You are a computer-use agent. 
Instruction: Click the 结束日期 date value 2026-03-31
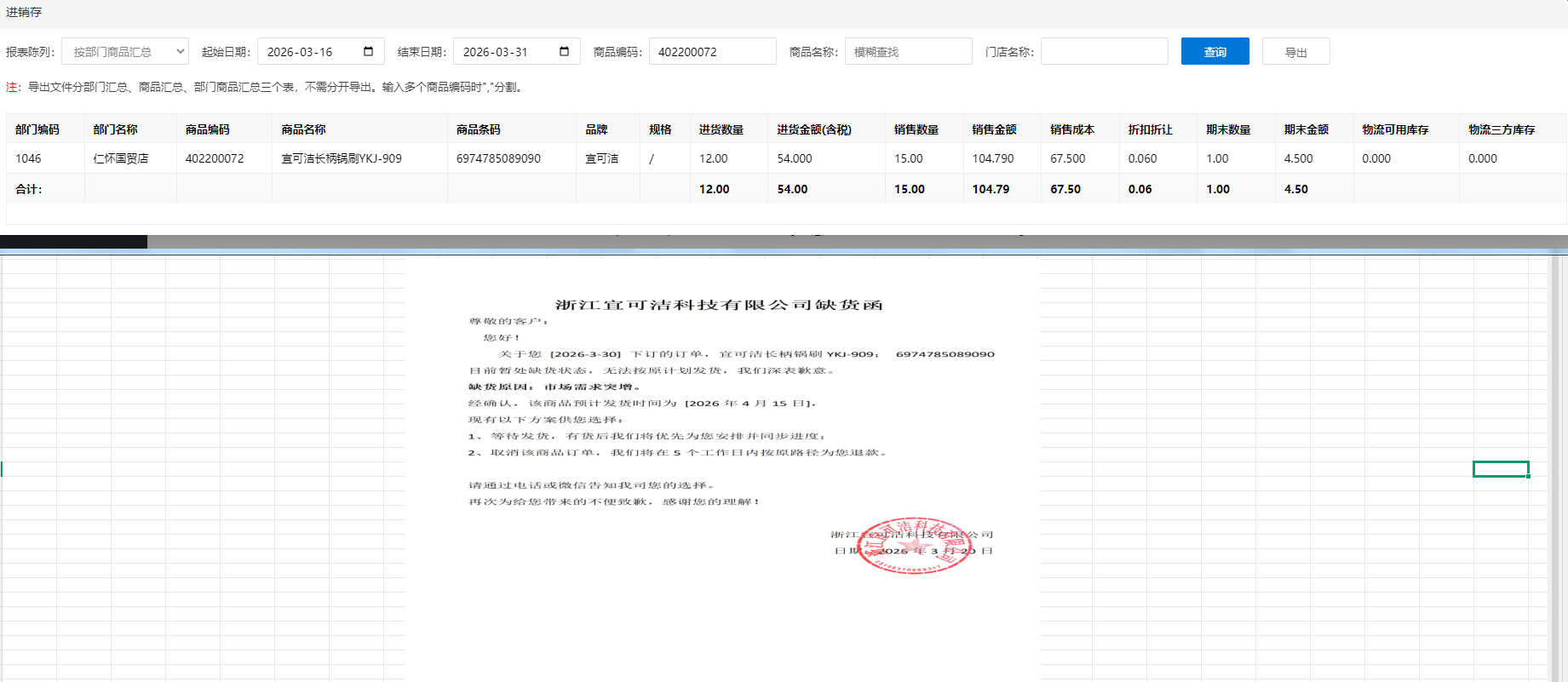click(x=496, y=52)
